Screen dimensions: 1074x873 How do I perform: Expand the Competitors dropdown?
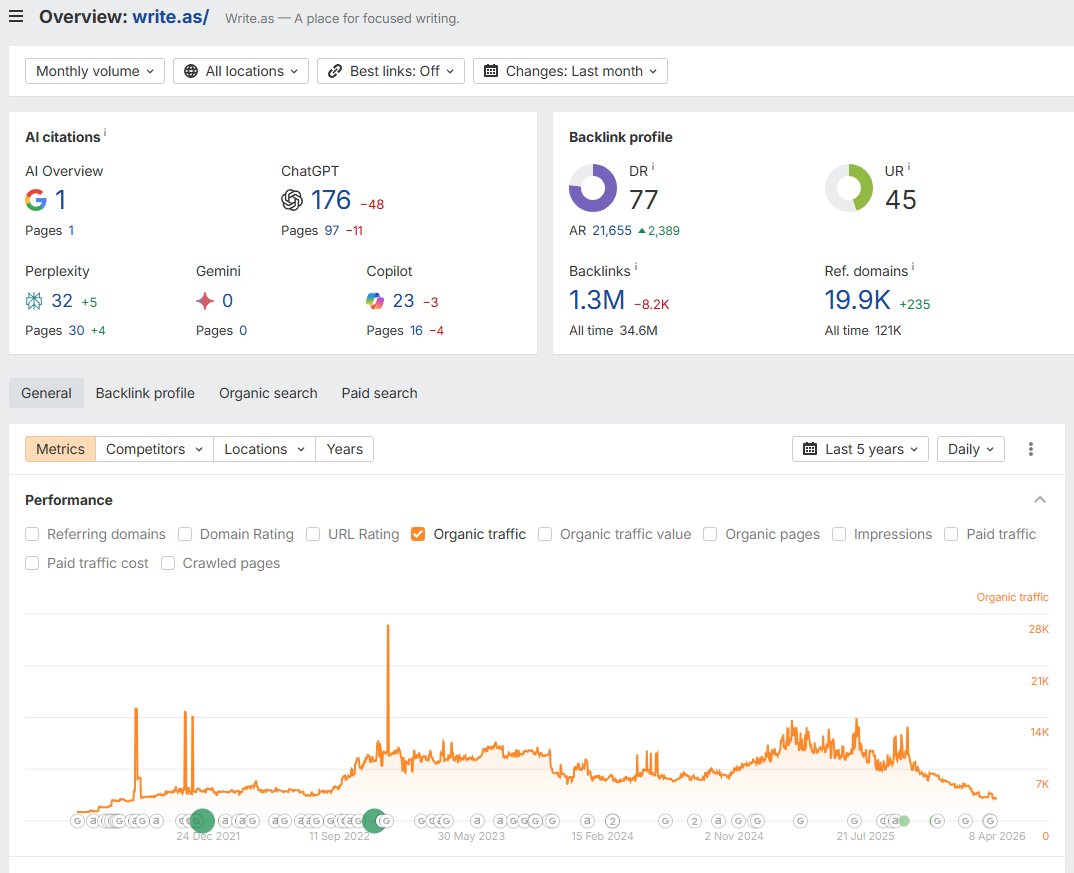(x=154, y=449)
